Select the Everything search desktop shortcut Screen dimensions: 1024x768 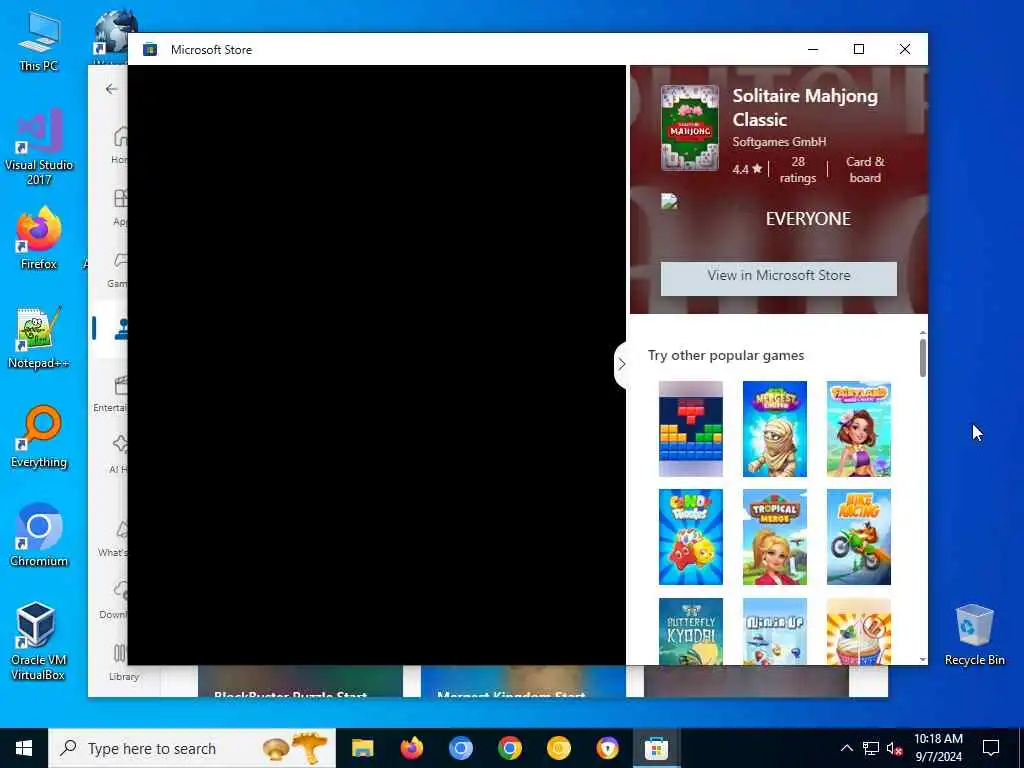tap(39, 437)
